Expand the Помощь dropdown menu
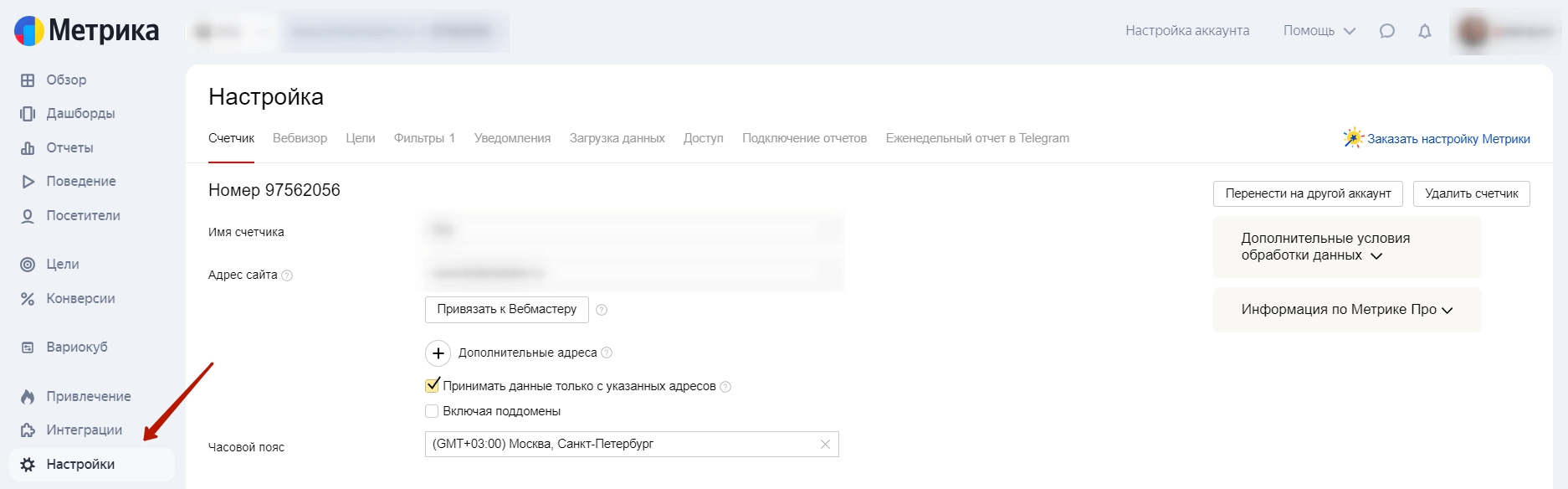 (x=1319, y=31)
